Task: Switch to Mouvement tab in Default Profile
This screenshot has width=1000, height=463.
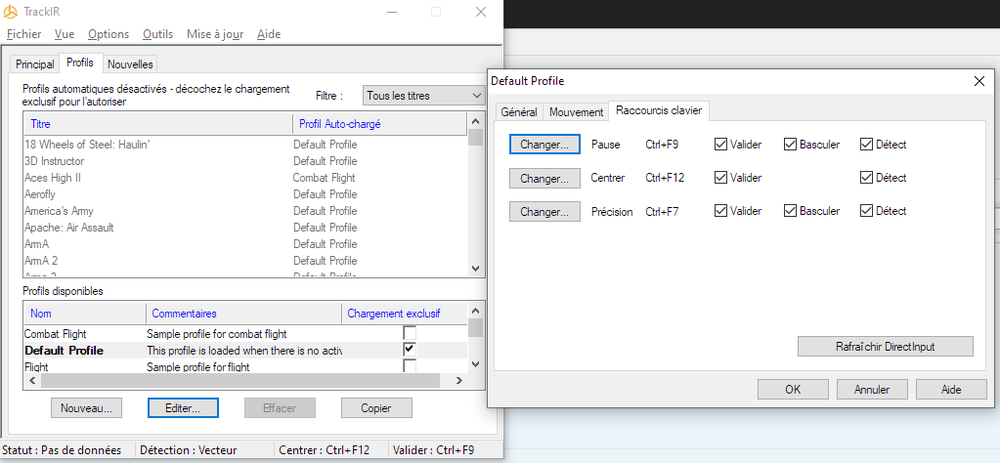Action: (576, 112)
